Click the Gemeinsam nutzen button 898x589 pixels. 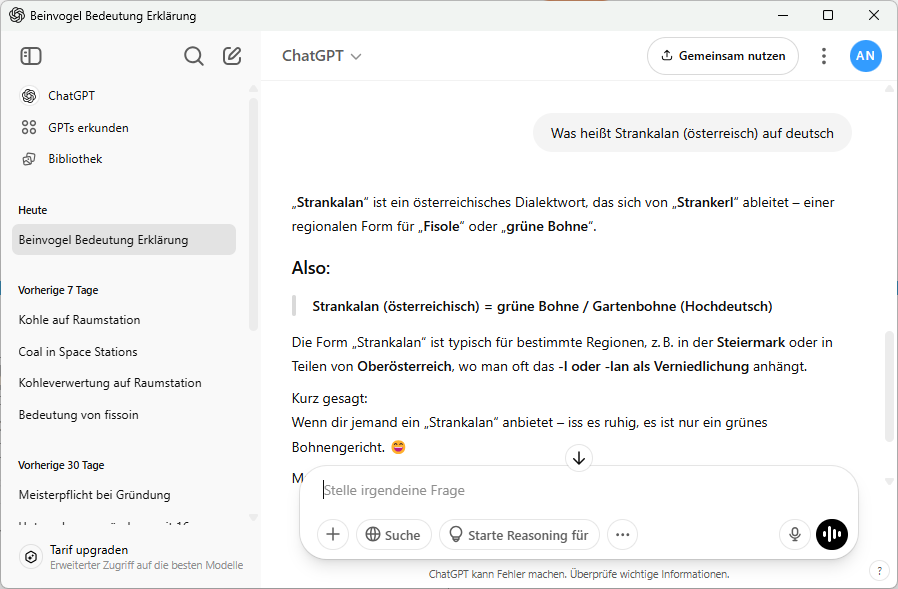click(x=723, y=56)
